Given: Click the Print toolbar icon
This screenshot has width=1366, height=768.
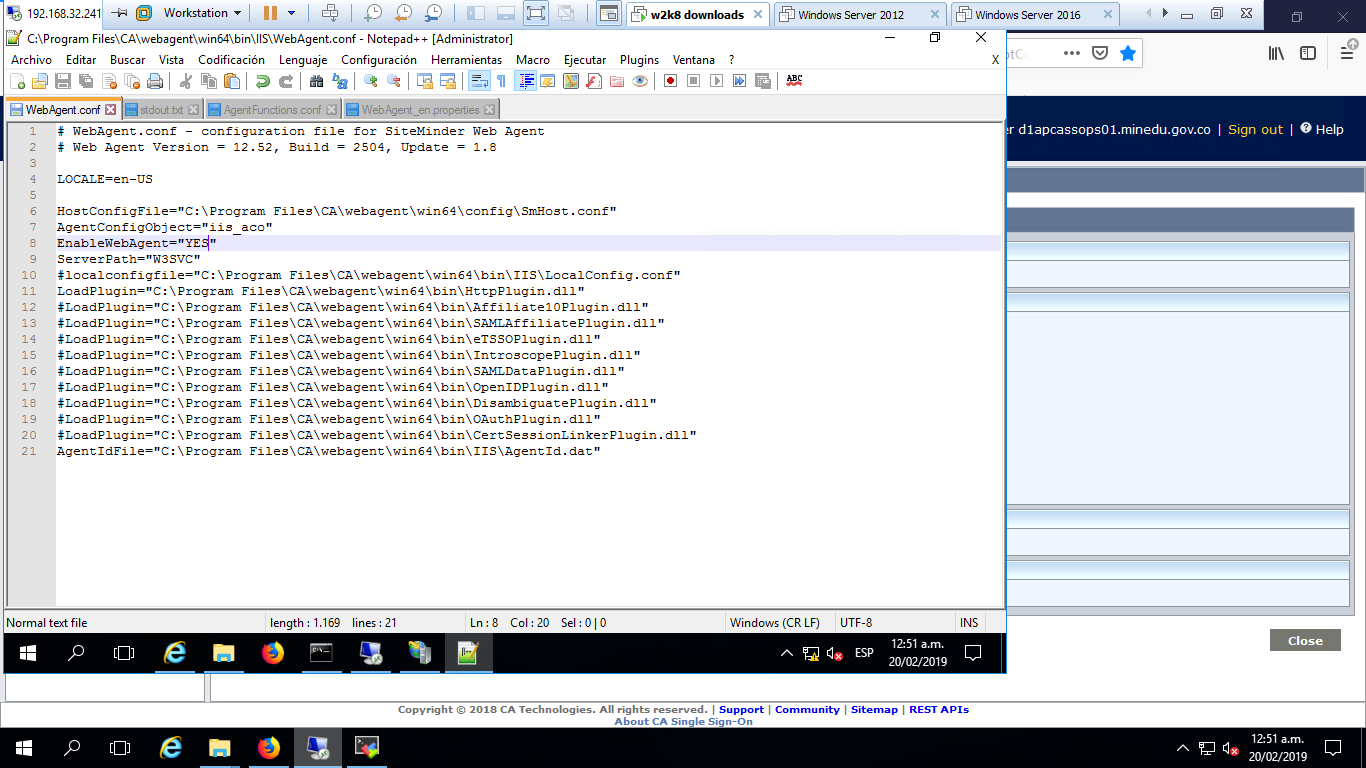Looking at the screenshot, I should (155, 81).
